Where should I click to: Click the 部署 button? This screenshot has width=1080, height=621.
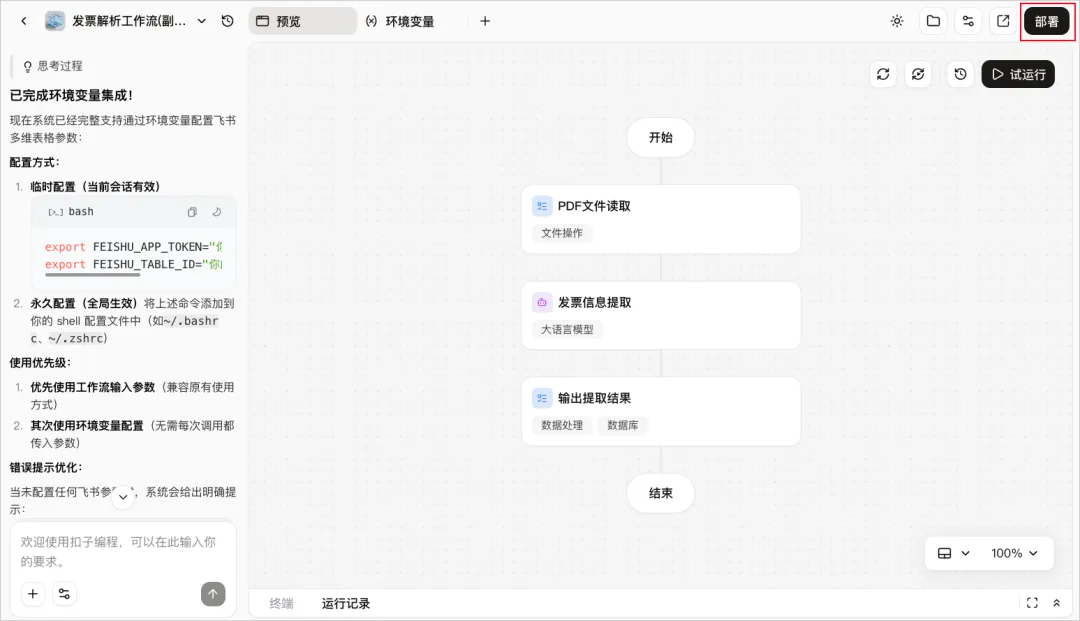click(x=1047, y=21)
